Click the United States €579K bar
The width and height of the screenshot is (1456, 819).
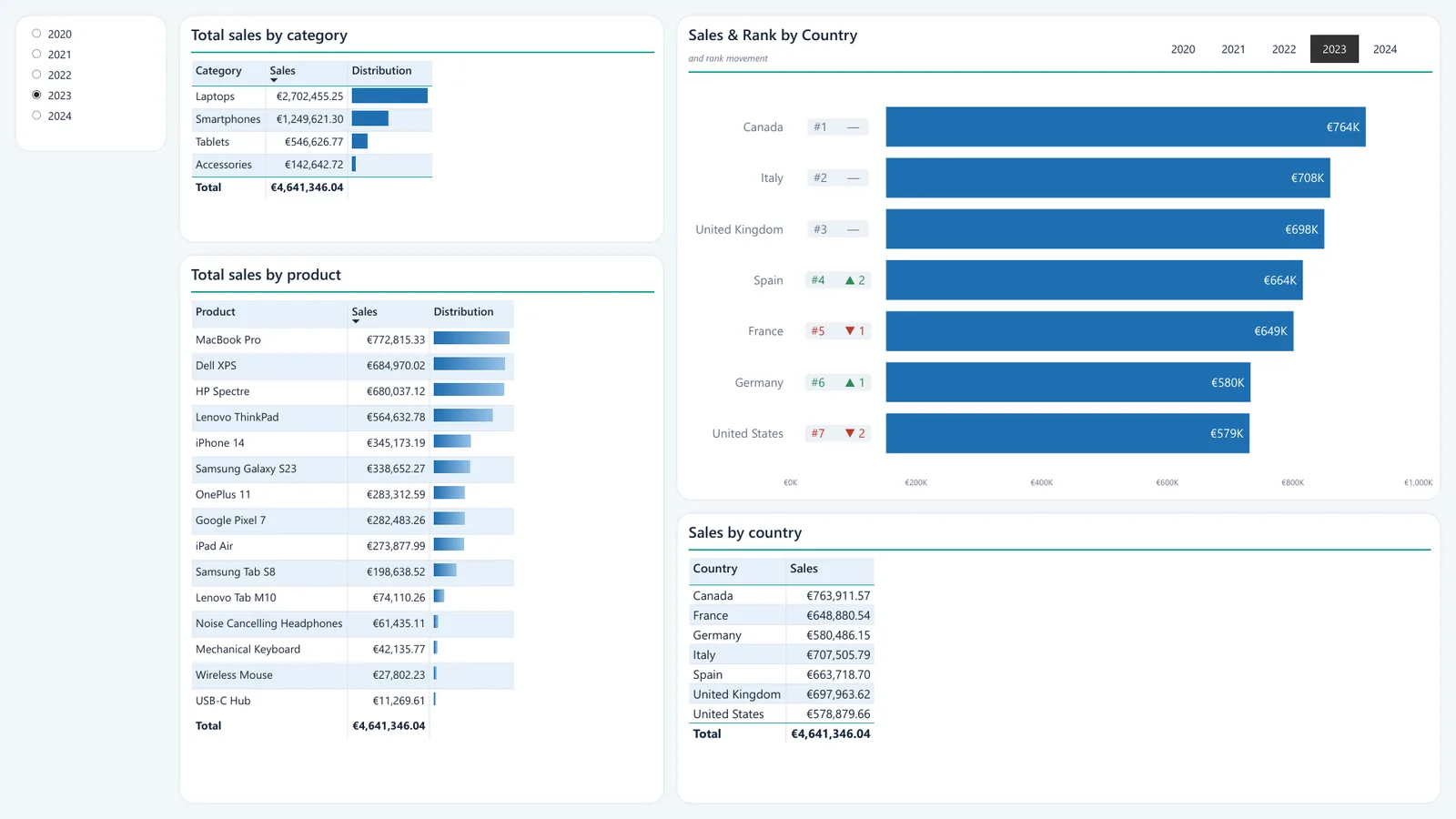coord(1067,433)
